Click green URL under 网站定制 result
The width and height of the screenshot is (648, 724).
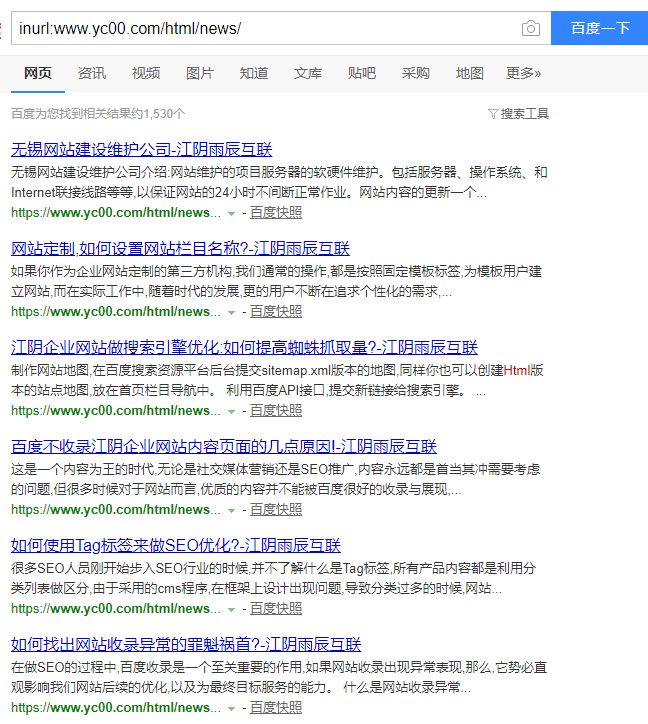(x=116, y=312)
